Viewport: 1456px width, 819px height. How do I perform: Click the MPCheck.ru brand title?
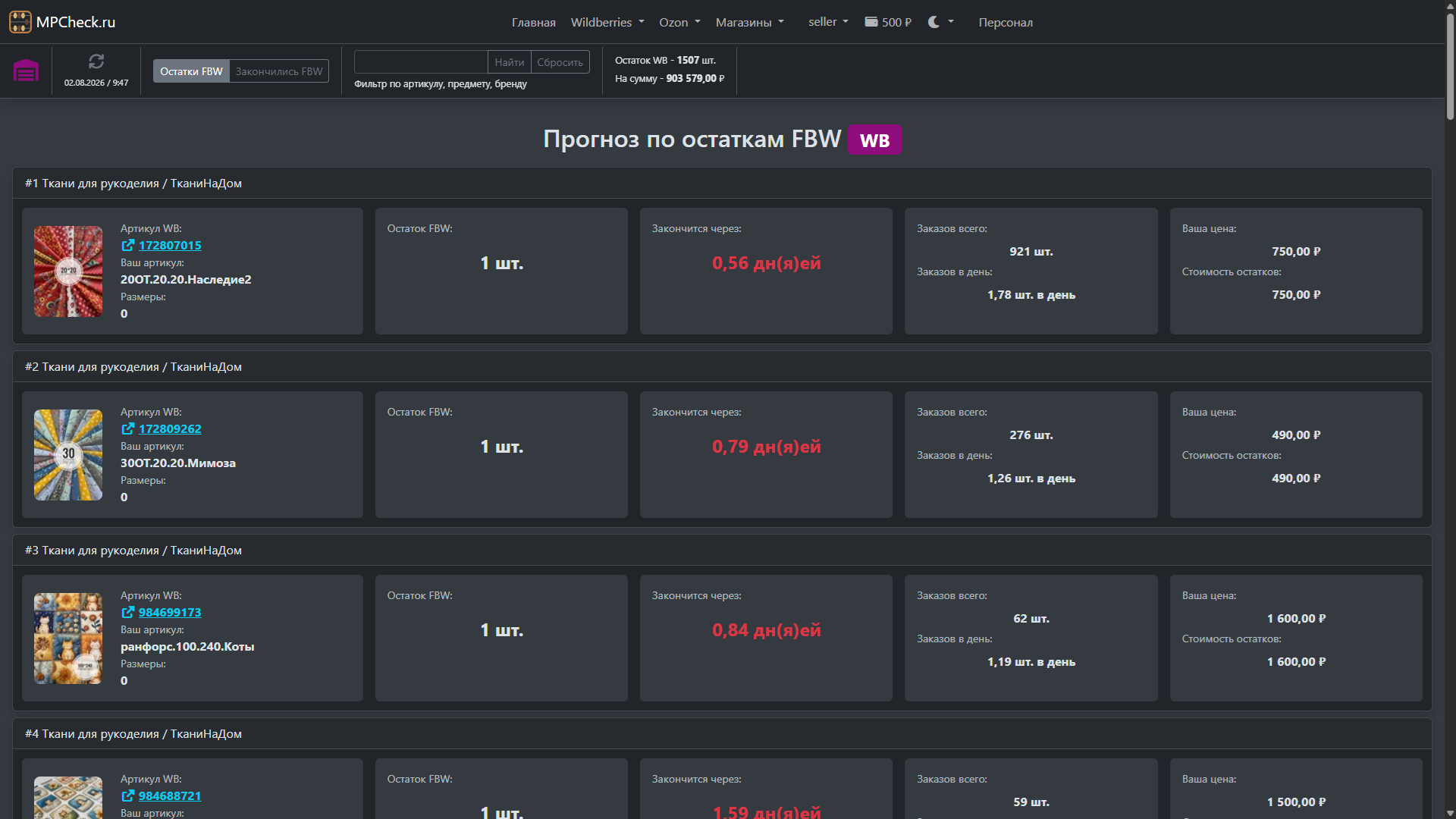(76, 22)
